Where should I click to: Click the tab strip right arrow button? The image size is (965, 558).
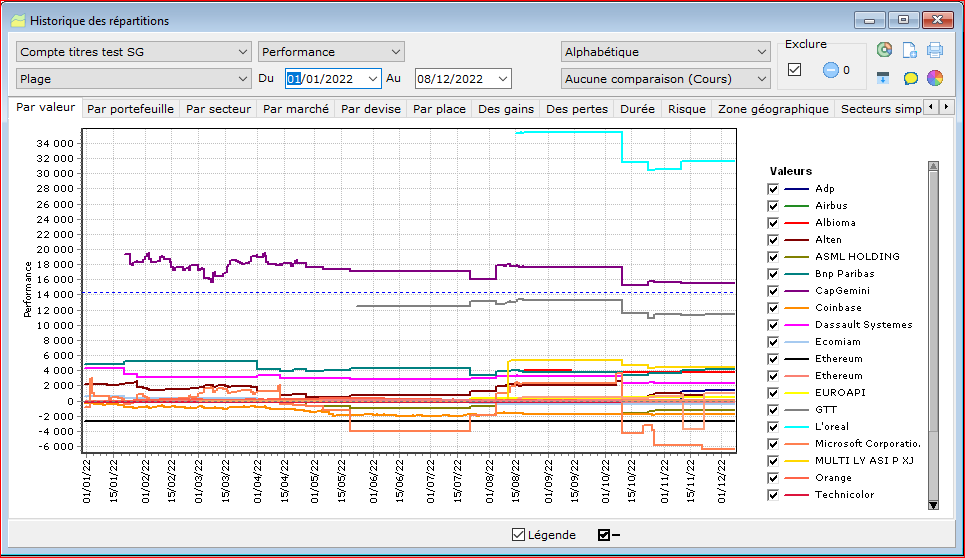click(947, 107)
